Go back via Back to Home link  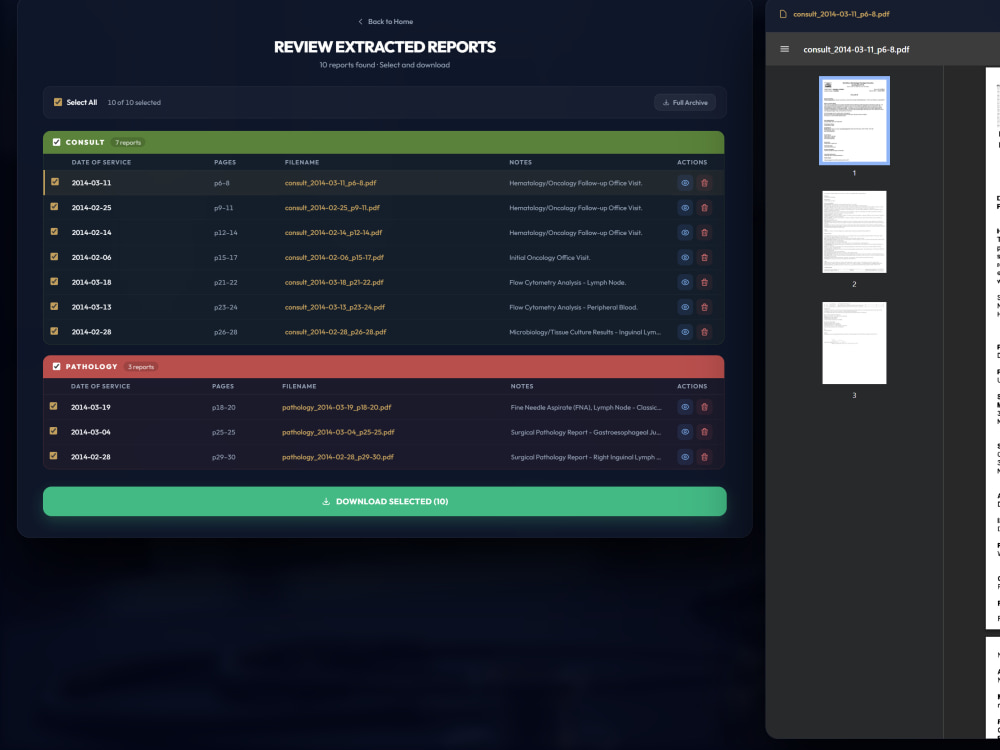(x=385, y=22)
